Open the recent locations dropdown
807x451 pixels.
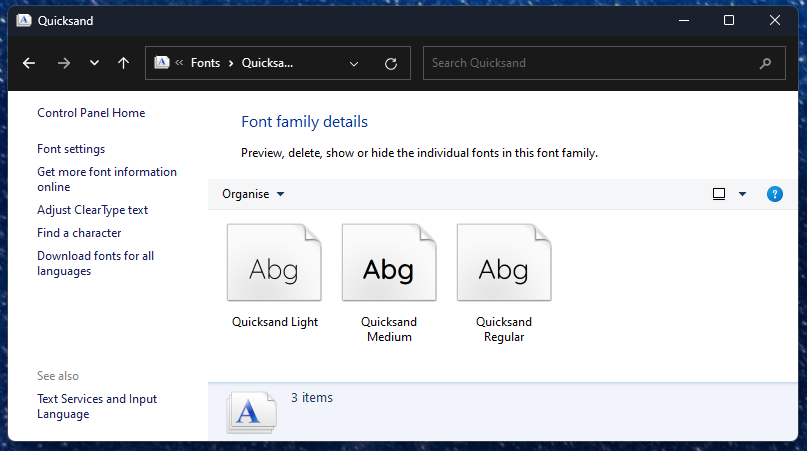[94, 63]
